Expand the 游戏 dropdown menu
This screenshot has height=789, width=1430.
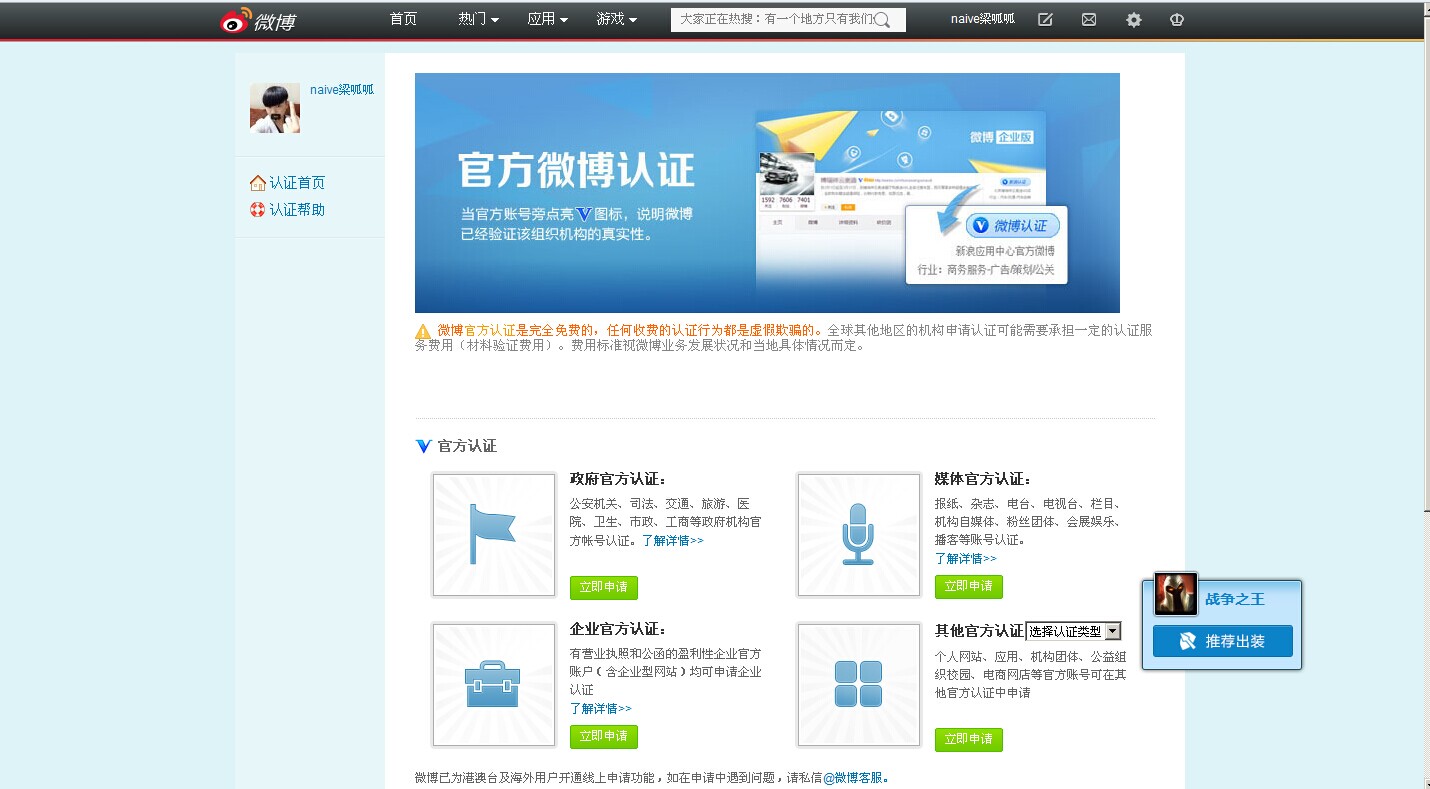[617, 19]
